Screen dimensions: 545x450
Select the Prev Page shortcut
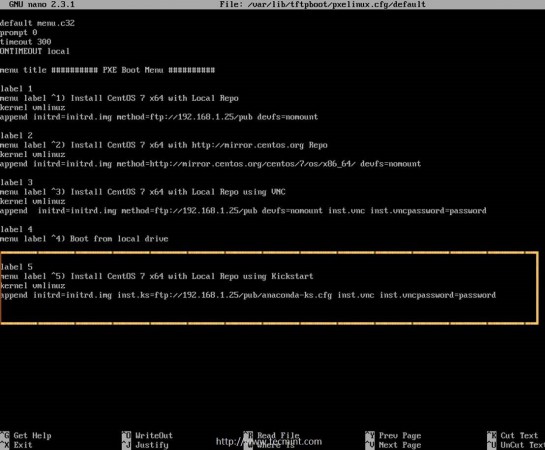(x=393, y=435)
